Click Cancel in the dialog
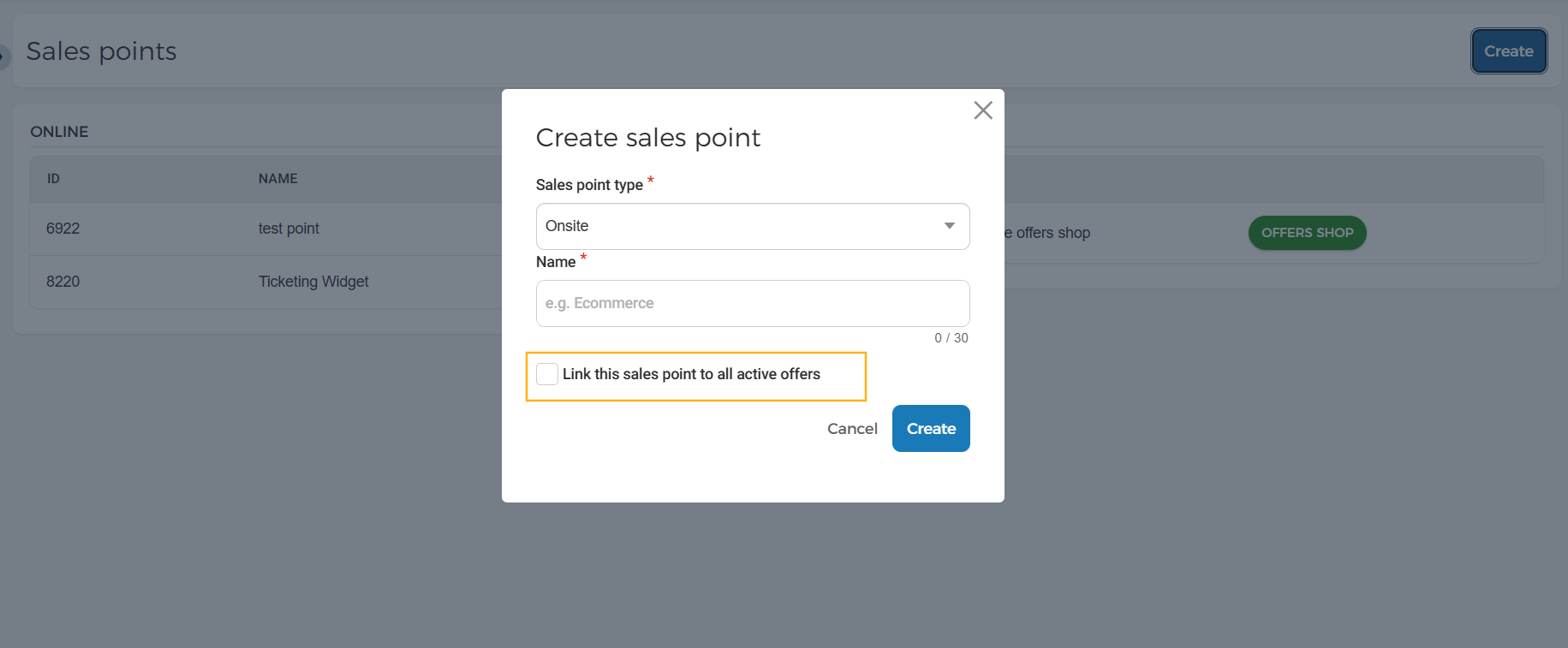The image size is (1568, 648). tap(852, 429)
